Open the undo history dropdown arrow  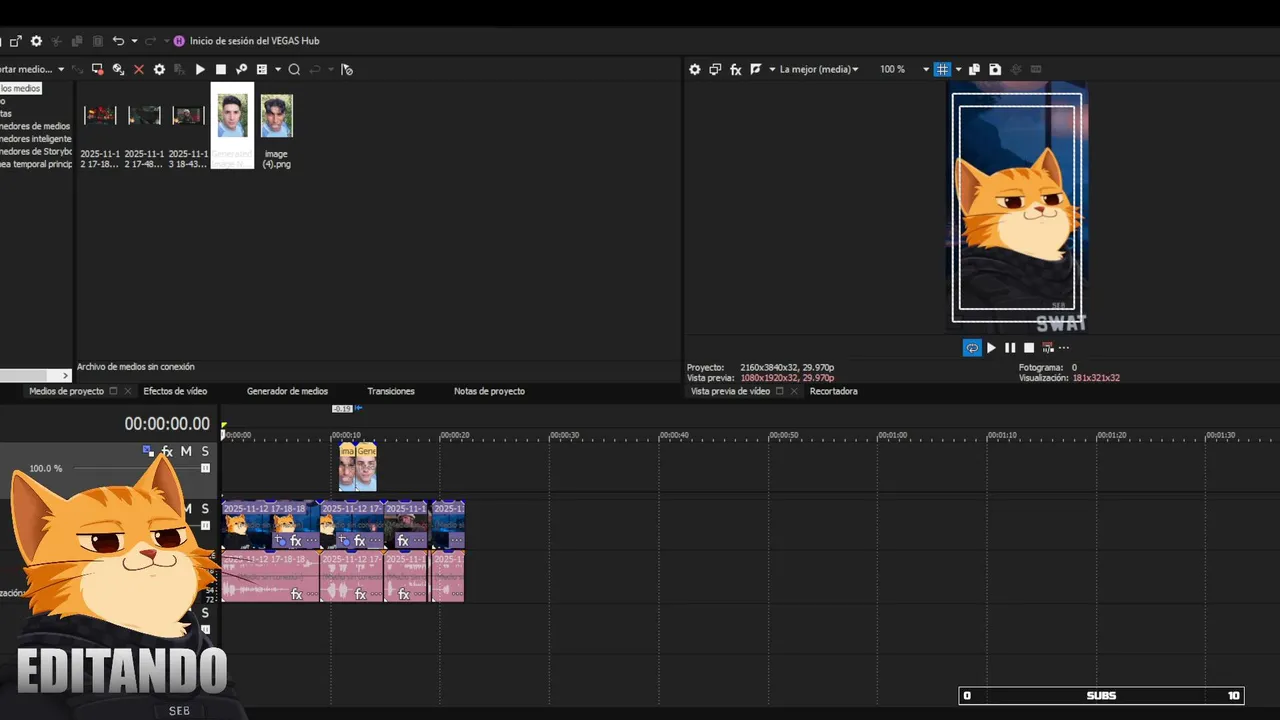pos(134,41)
